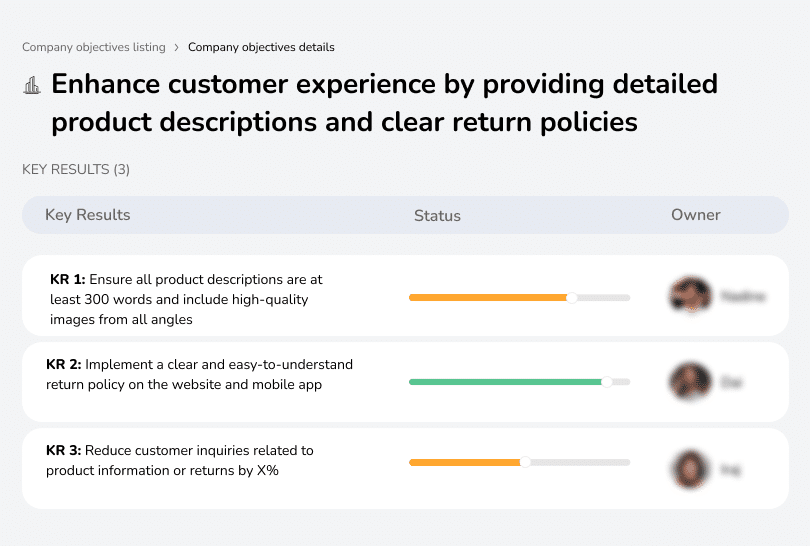Image resolution: width=810 pixels, height=546 pixels.
Task: Select the Company objectives details breadcrumb
Action: pyautogui.click(x=261, y=47)
